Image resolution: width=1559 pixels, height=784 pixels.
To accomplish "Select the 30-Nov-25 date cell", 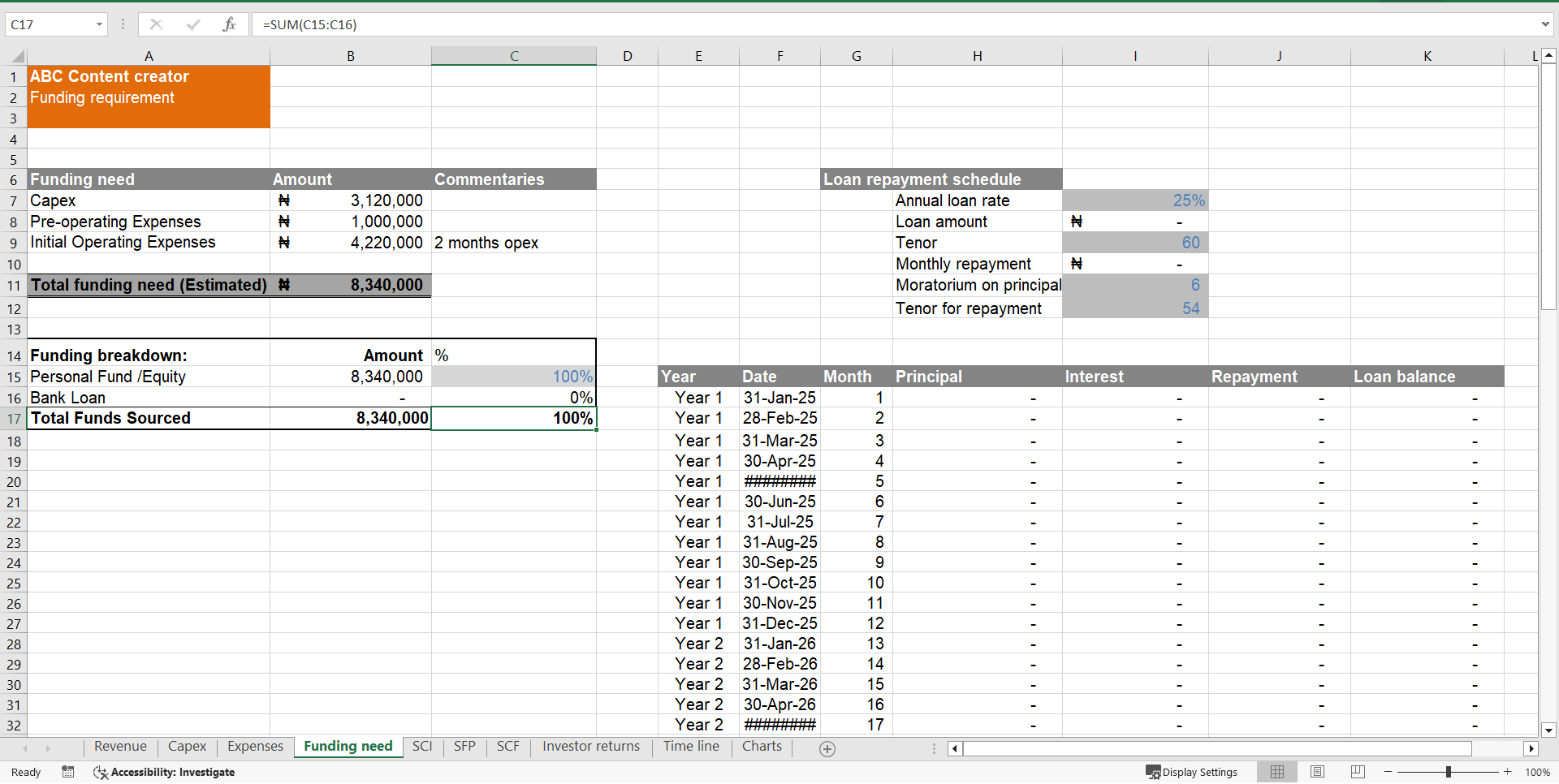I will [x=779, y=603].
